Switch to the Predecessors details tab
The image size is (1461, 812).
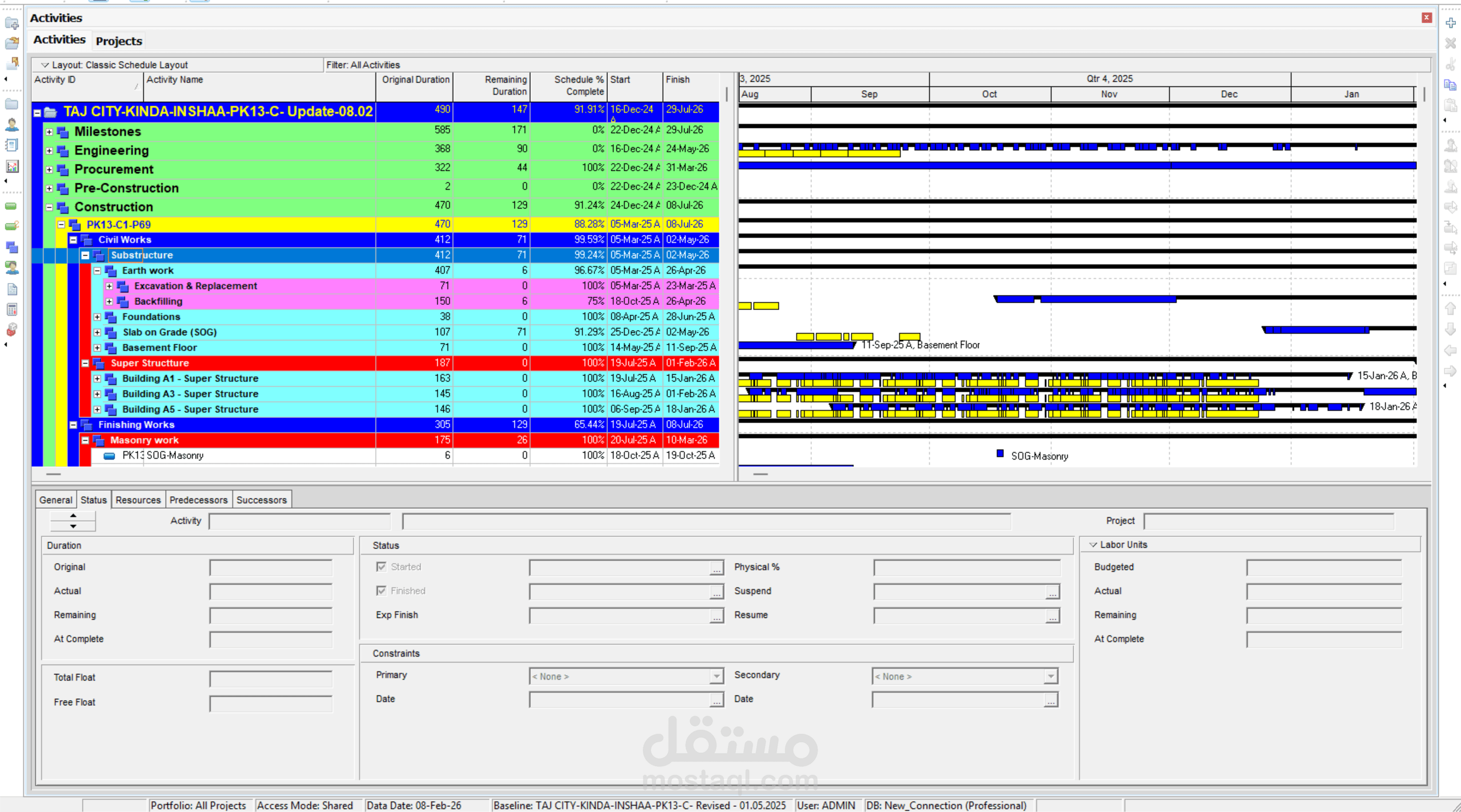198,500
